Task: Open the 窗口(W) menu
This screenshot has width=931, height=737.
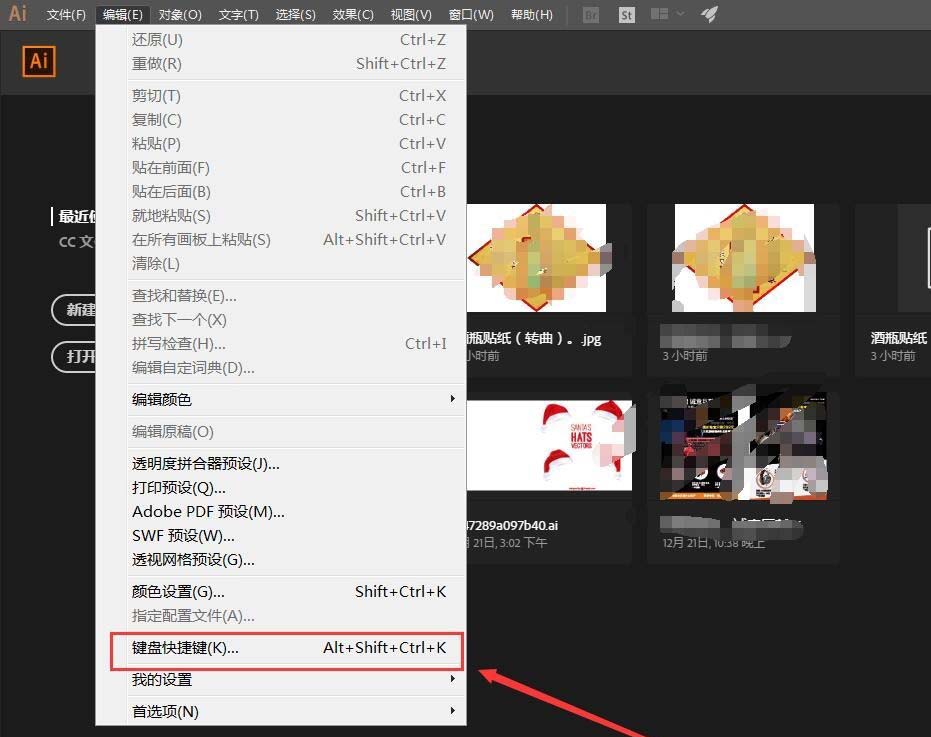Action: point(470,14)
